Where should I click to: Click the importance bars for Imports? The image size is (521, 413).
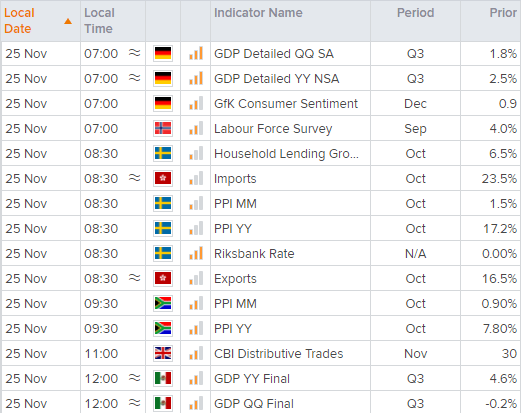[196, 178]
